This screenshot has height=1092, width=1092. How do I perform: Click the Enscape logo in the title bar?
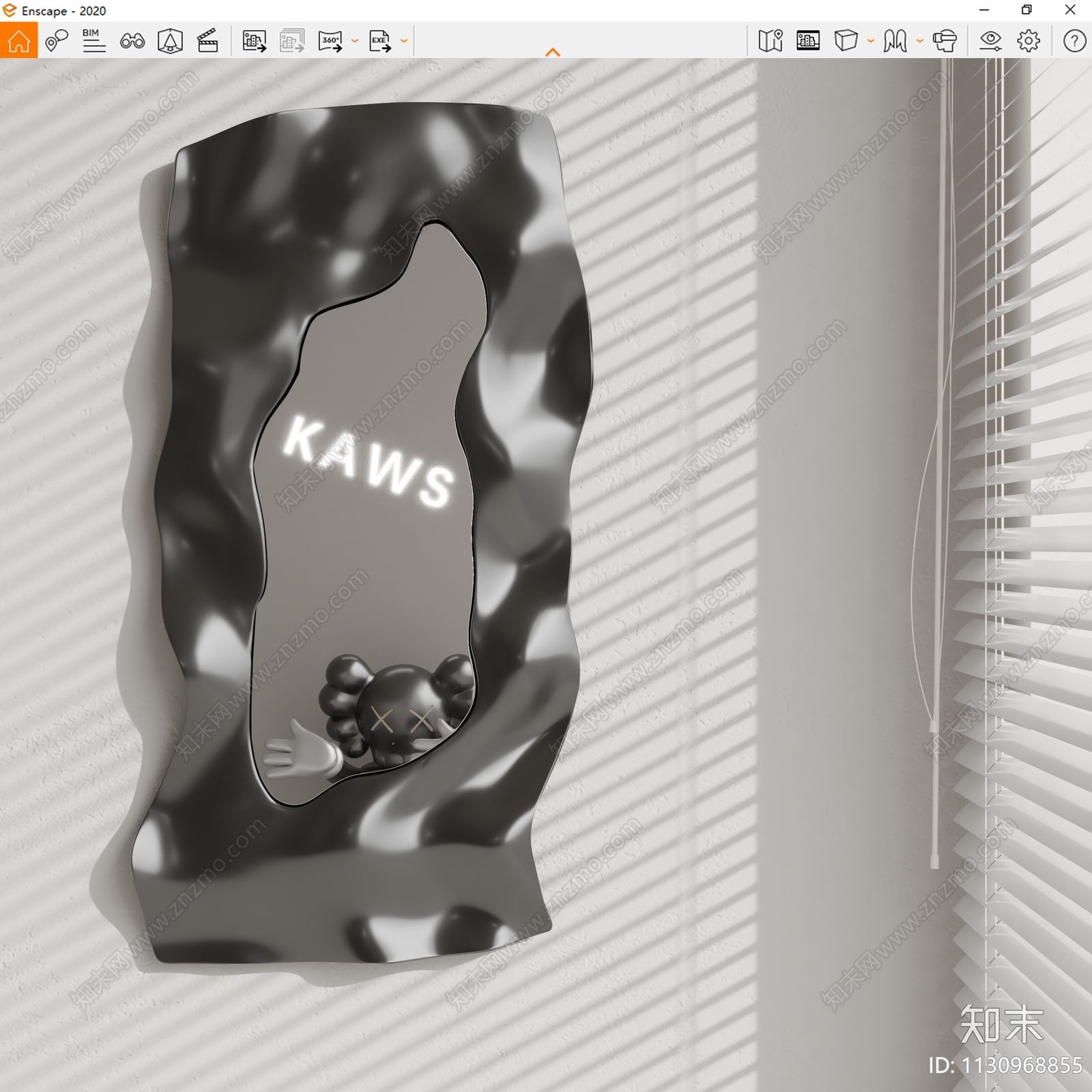tap(10, 10)
